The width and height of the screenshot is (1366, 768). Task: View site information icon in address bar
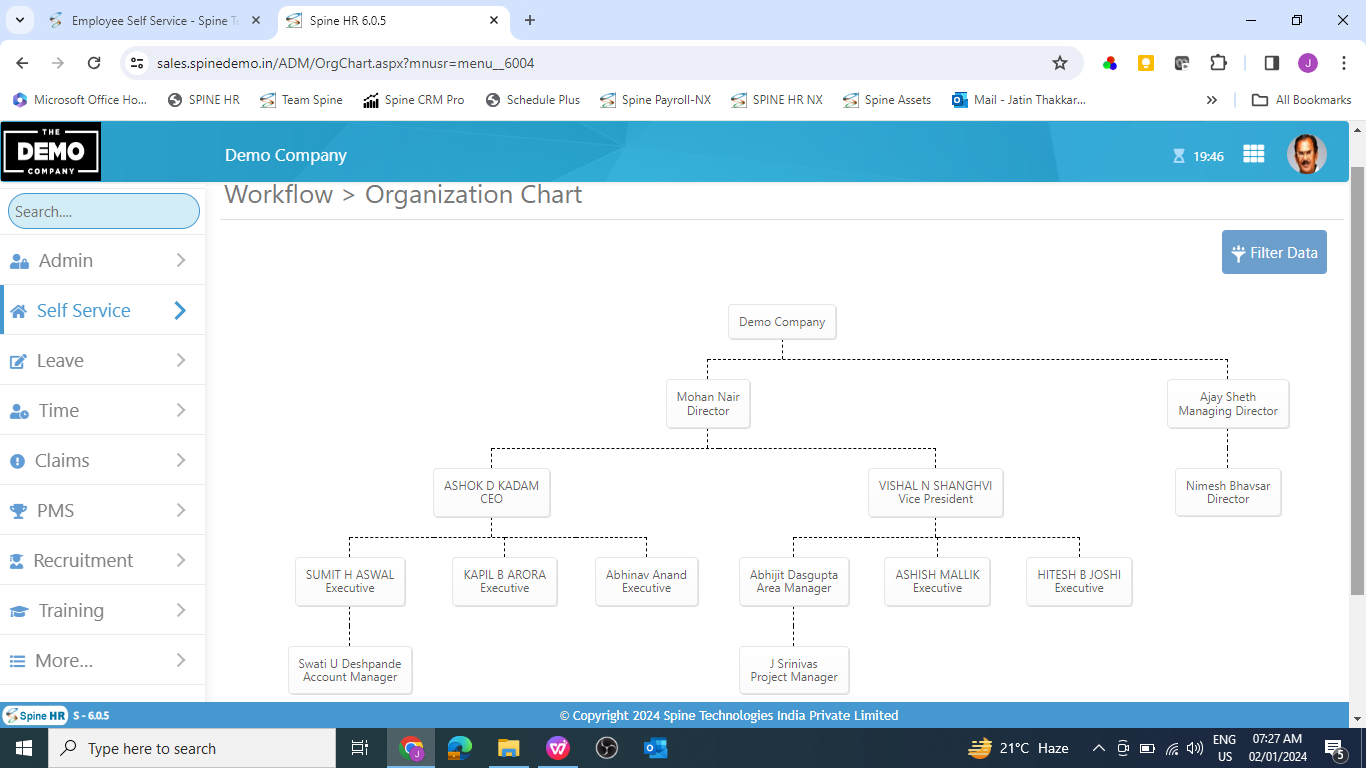(x=138, y=63)
